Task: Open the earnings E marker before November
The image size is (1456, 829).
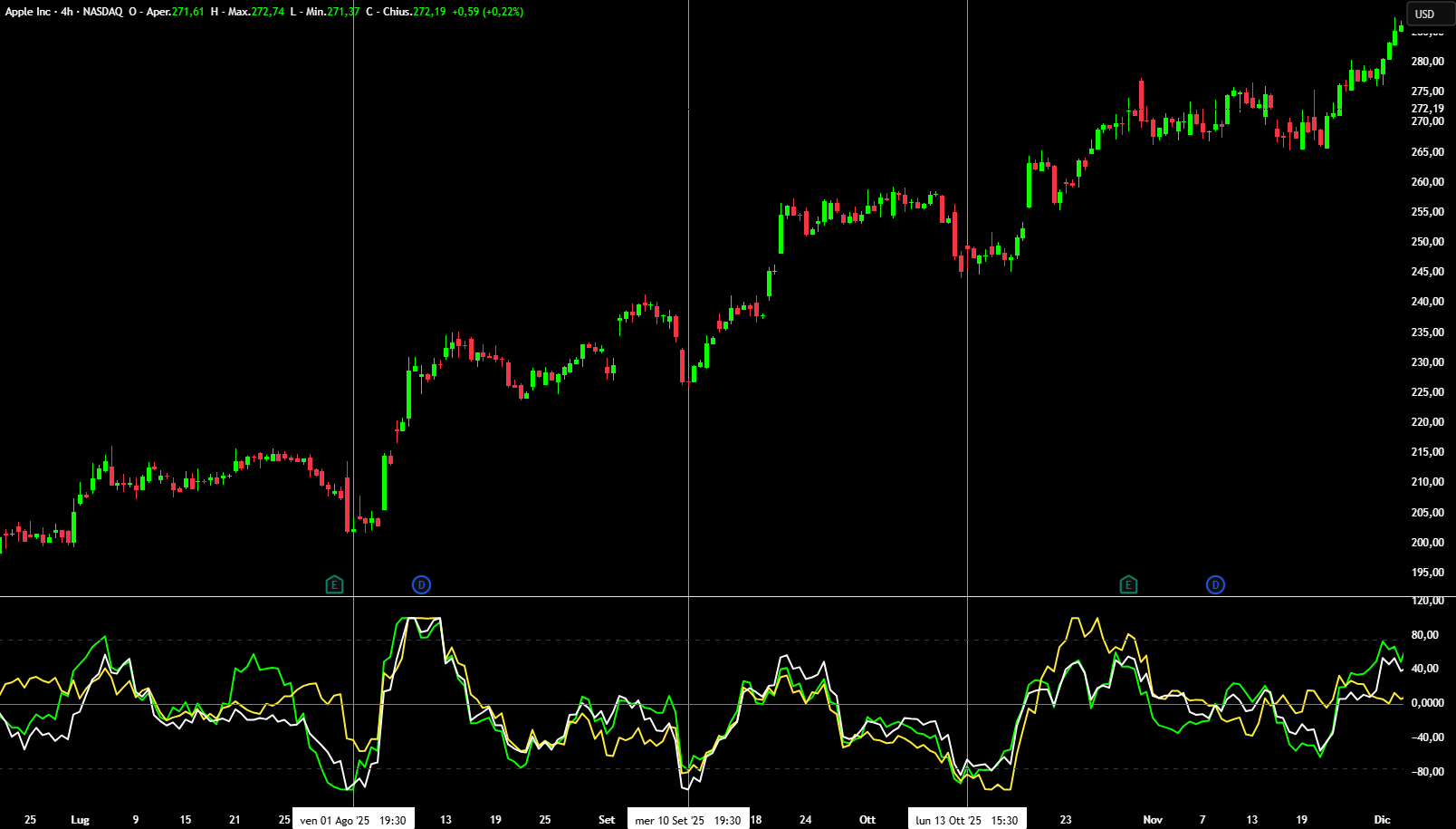Action: coord(1128,584)
